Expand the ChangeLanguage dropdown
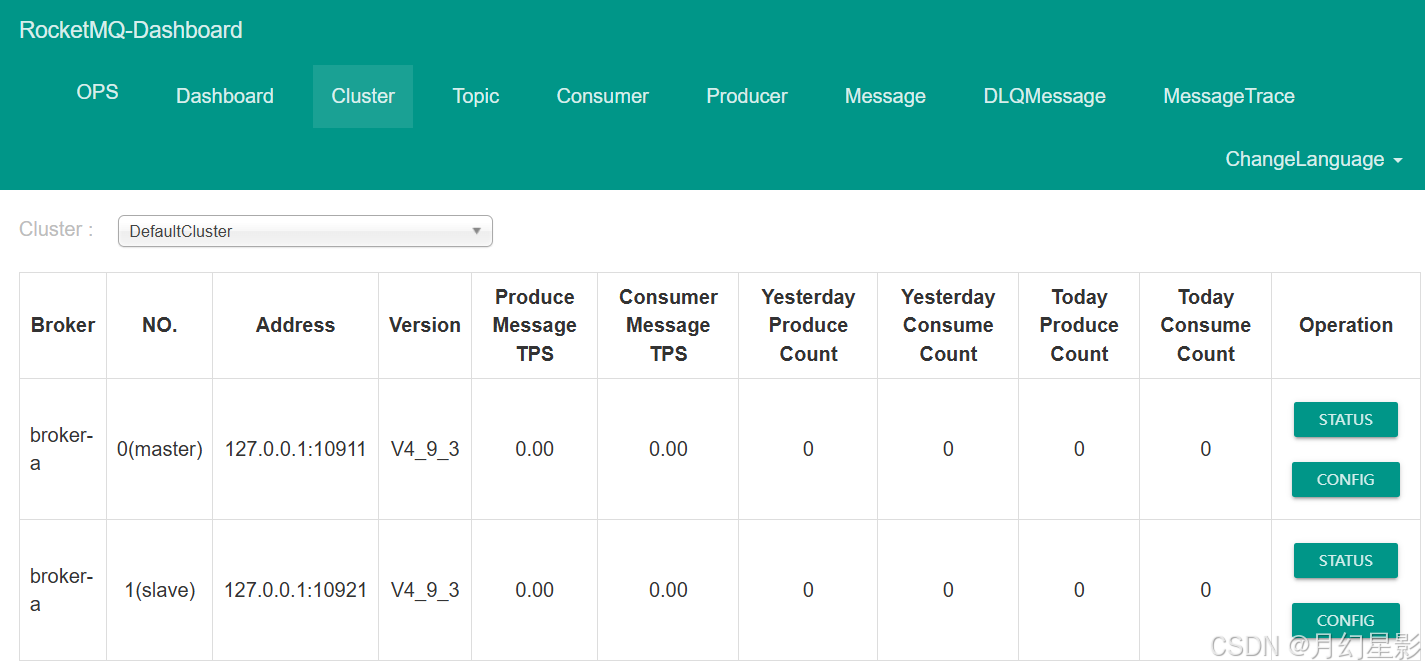This screenshot has height=672, width=1425. coord(1314,159)
